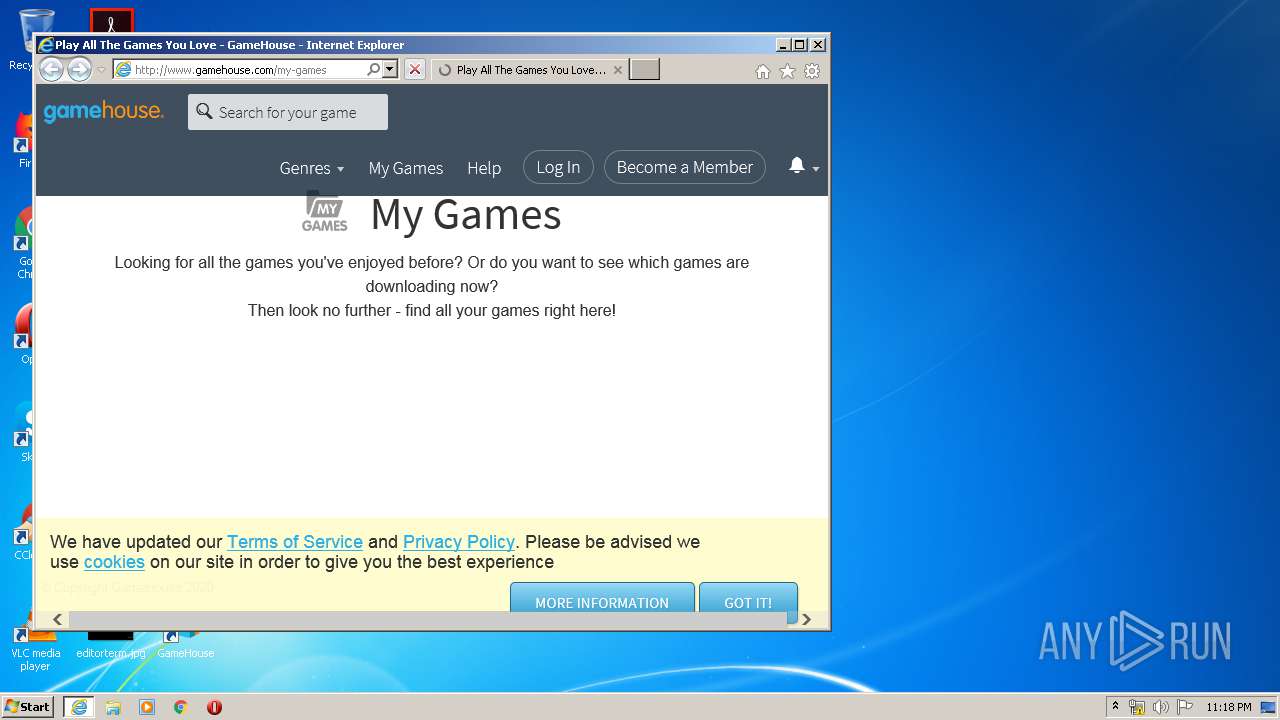
Task: Open the Terms of Service link
Action: click(x=295, y=542)
